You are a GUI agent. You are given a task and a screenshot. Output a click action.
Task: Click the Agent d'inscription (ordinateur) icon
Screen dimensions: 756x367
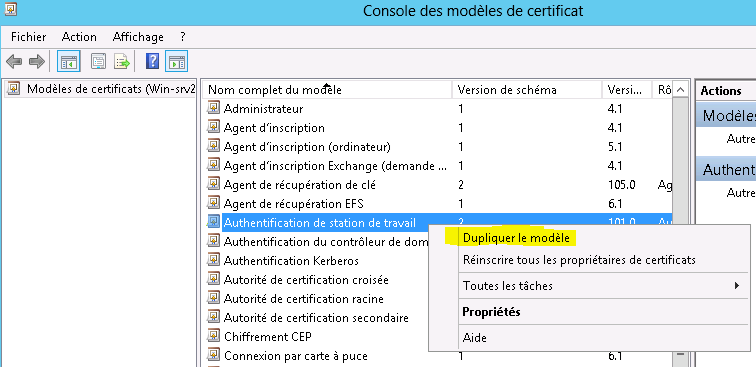[x=214, y=146]
